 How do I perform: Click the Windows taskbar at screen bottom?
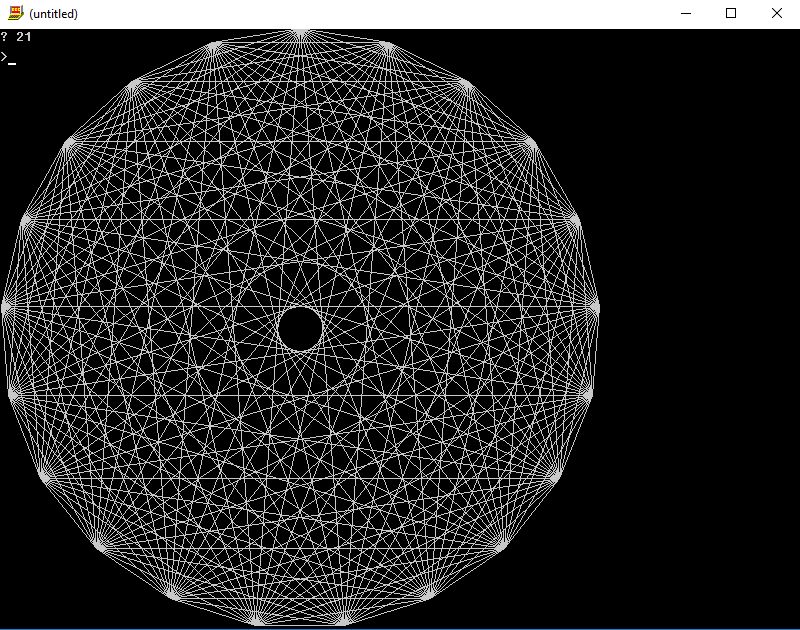pos(400,627)
